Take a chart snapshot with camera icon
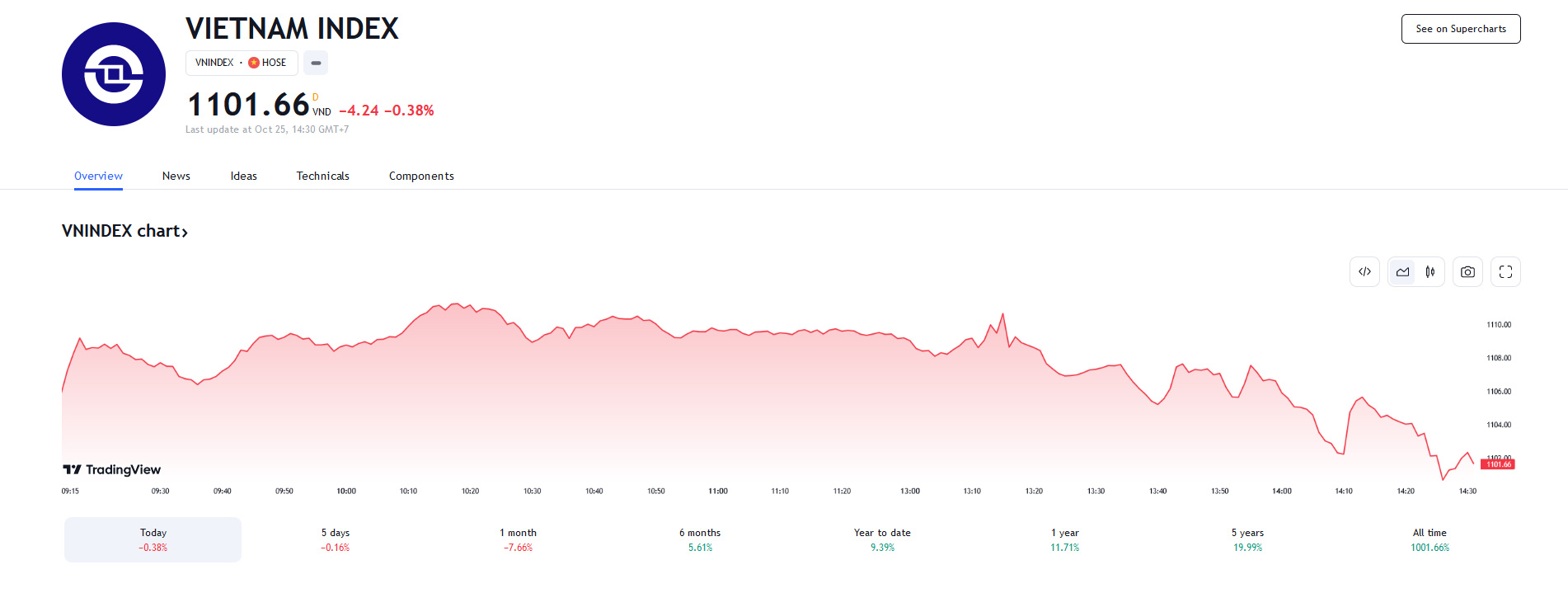1568x593 pixels. (x=1467, y=272)
